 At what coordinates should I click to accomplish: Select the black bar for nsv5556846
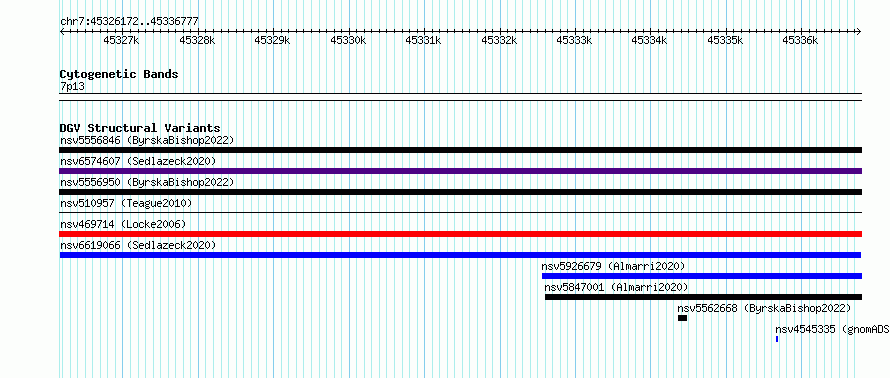pos(460,150)
